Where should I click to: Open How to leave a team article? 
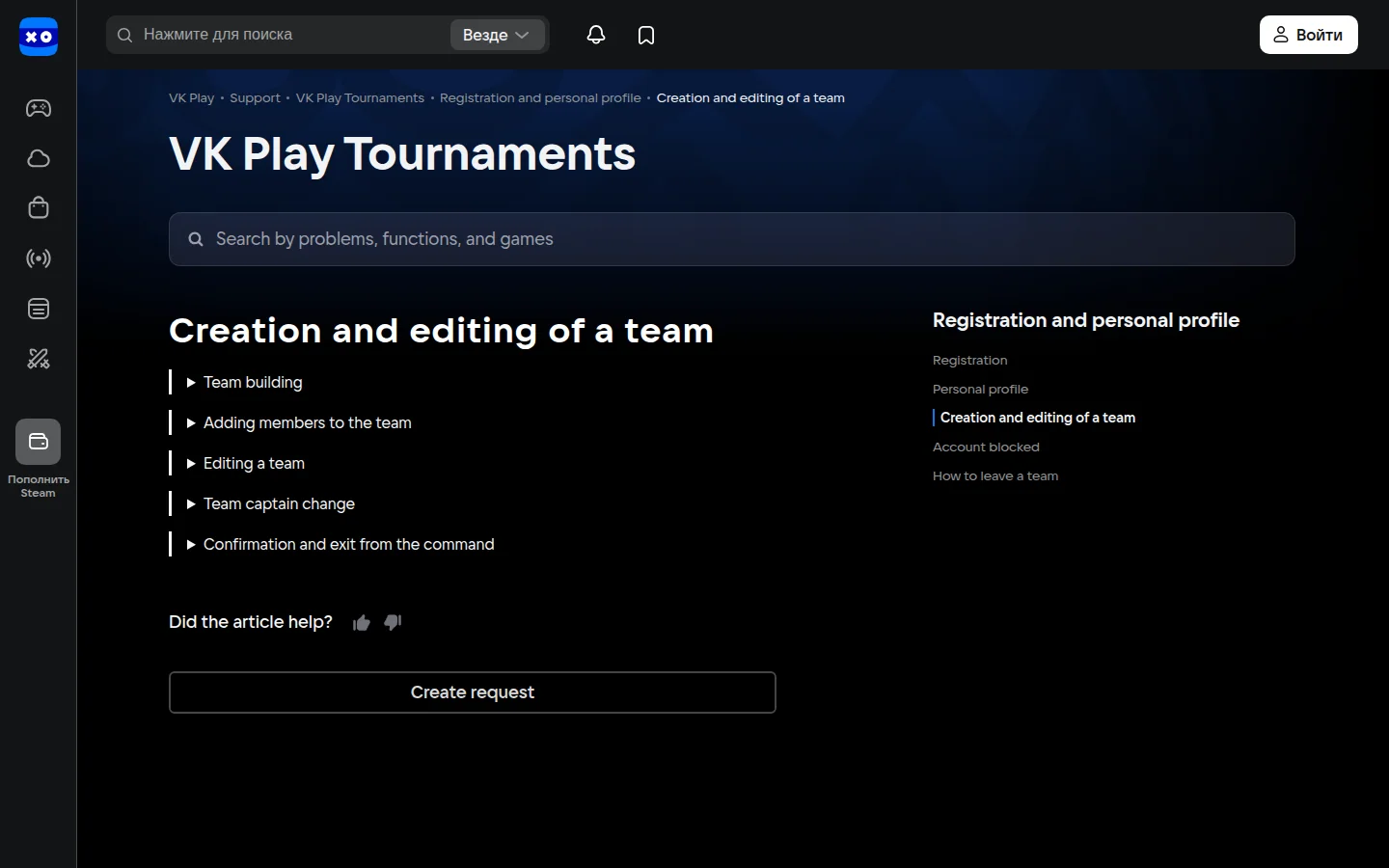(995, 476)
